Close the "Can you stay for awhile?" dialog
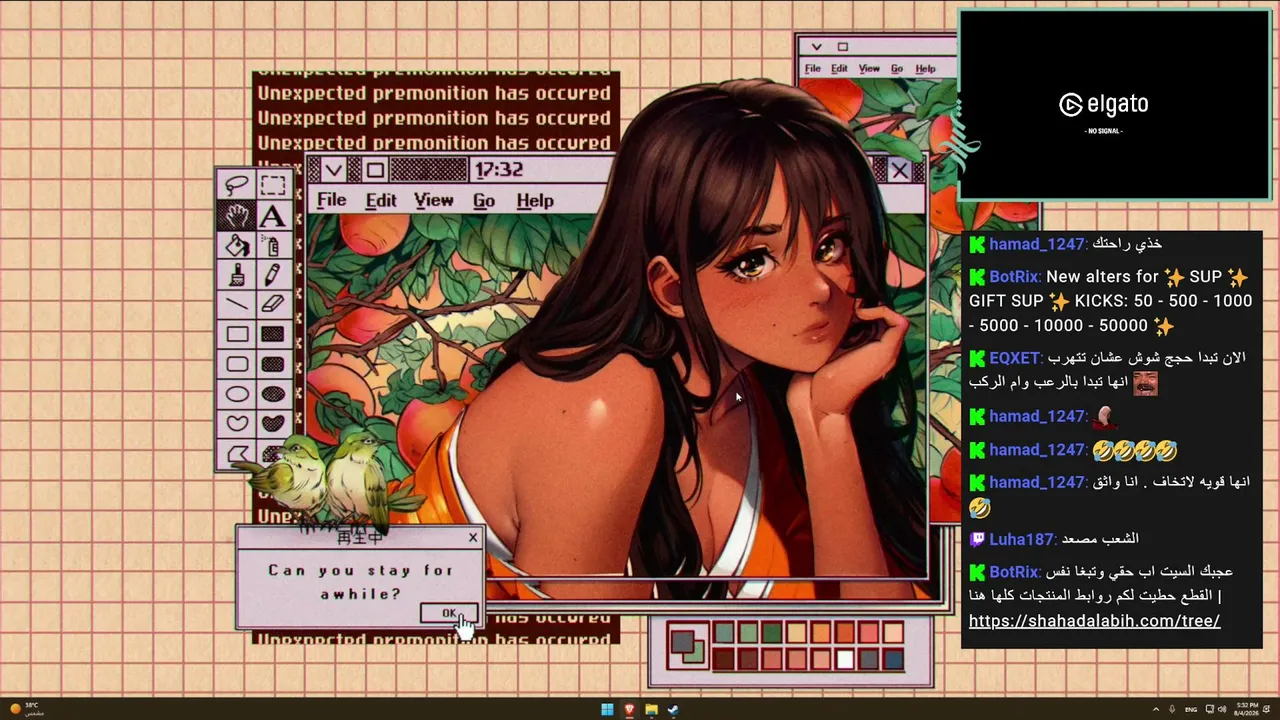The width and height of the screenshot is (1280, 720). coord(473,538)
